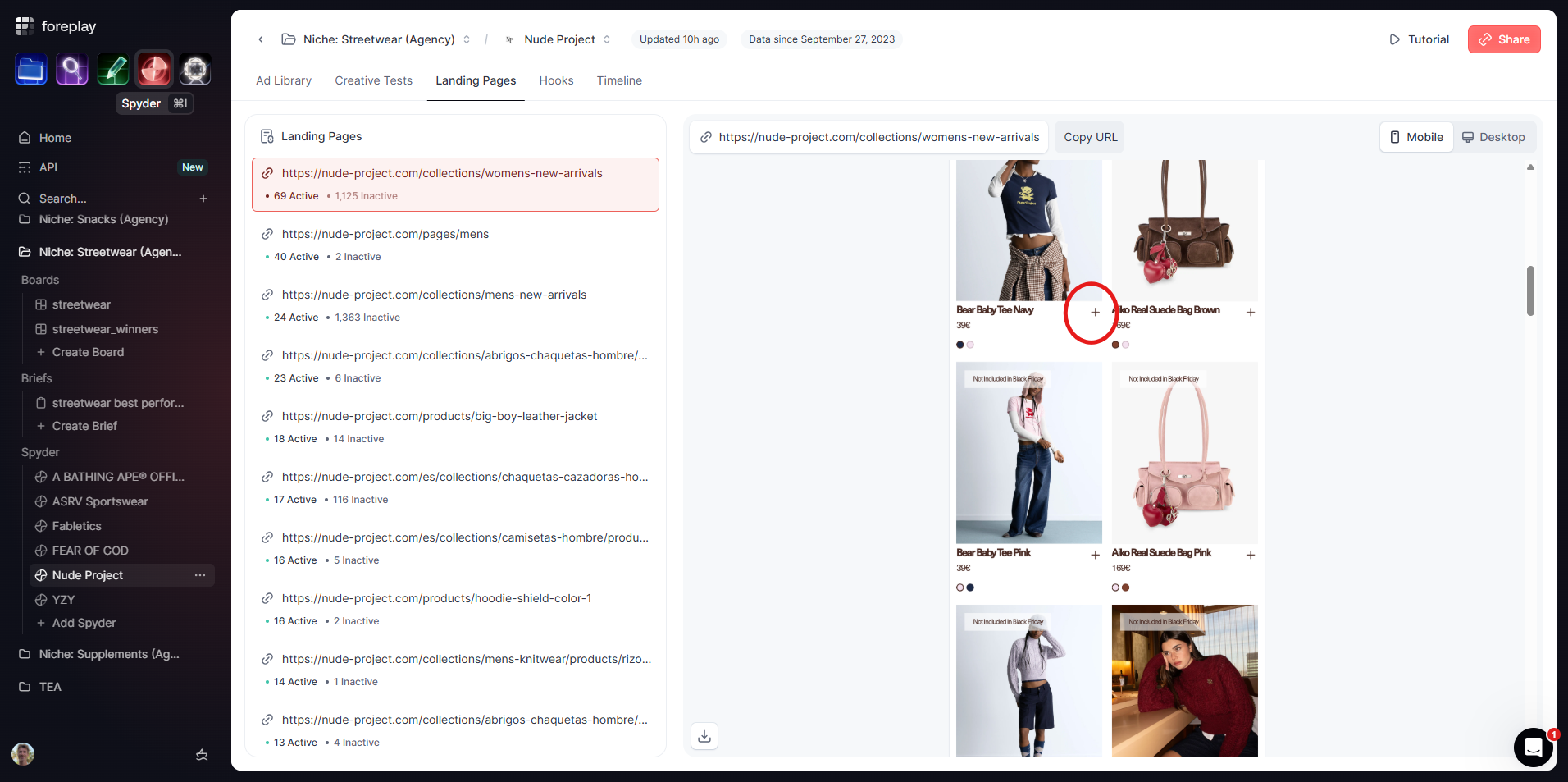Select ASRV Sportswear spyder
Image resolution: width=1568 pixels, height=782 pixels.
[100, 501]
